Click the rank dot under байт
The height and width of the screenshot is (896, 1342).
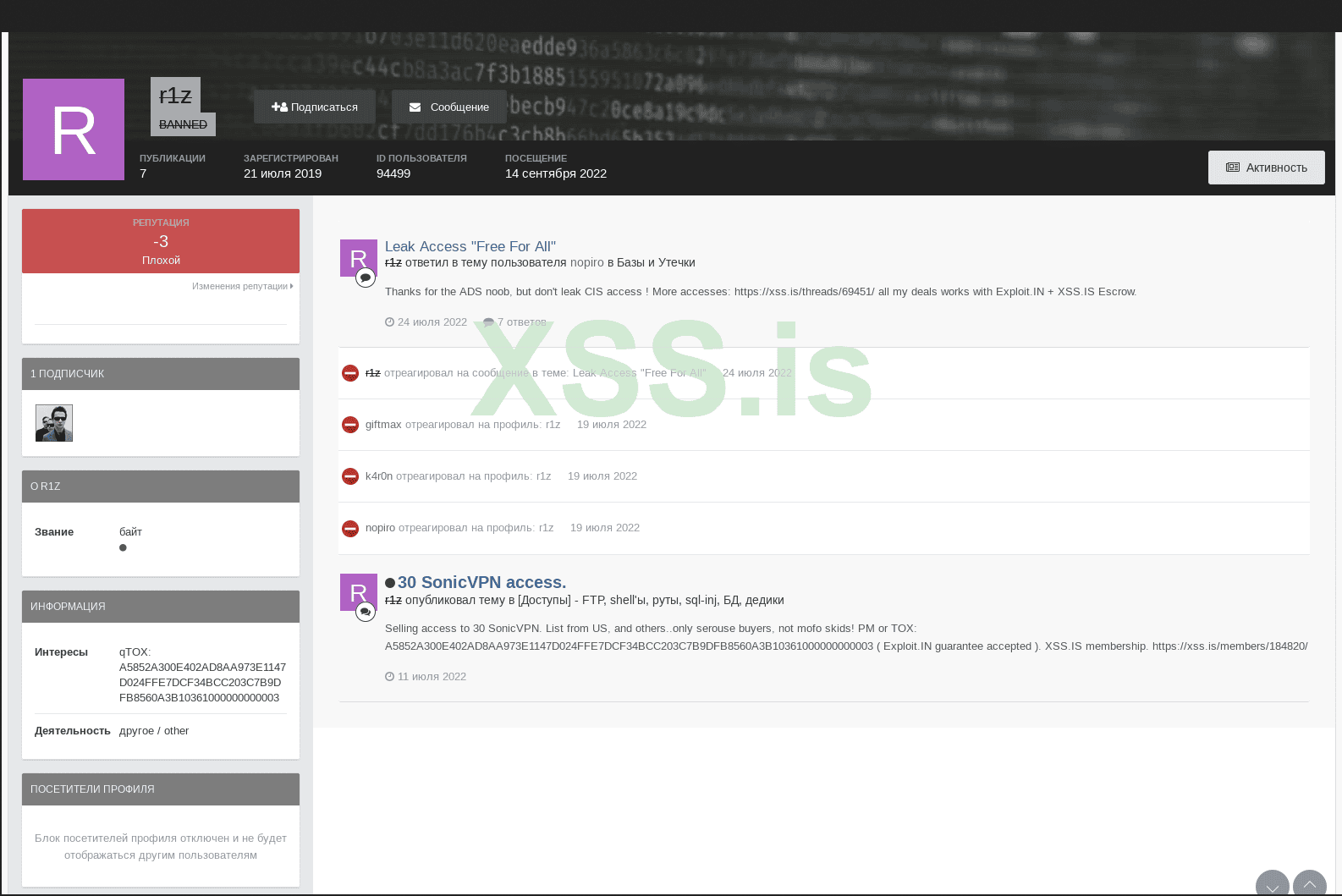(123, 547)
